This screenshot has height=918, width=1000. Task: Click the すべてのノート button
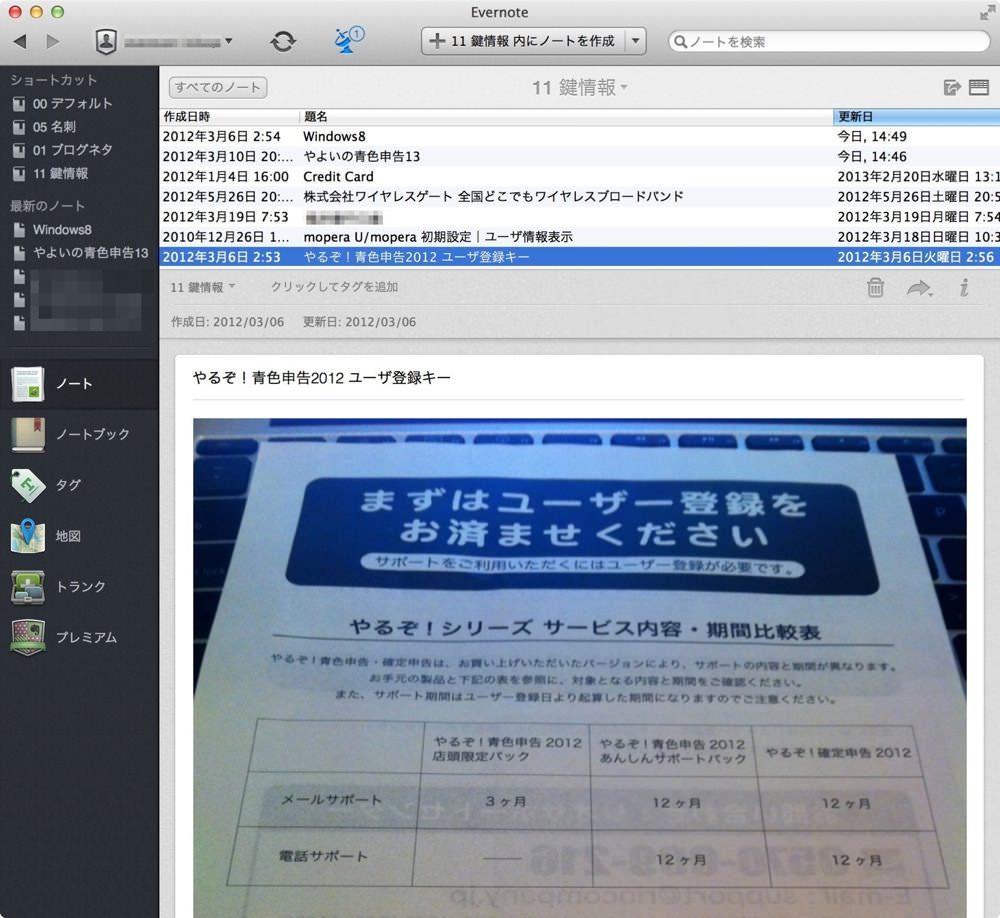click(217, 87)
